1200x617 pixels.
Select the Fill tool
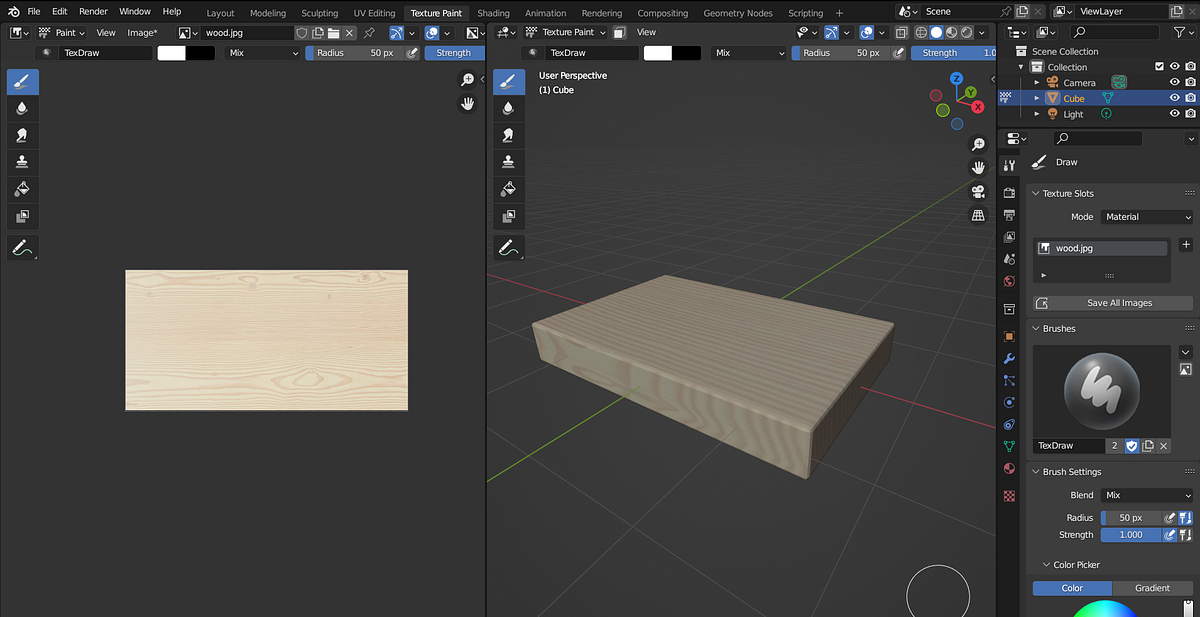22,188
